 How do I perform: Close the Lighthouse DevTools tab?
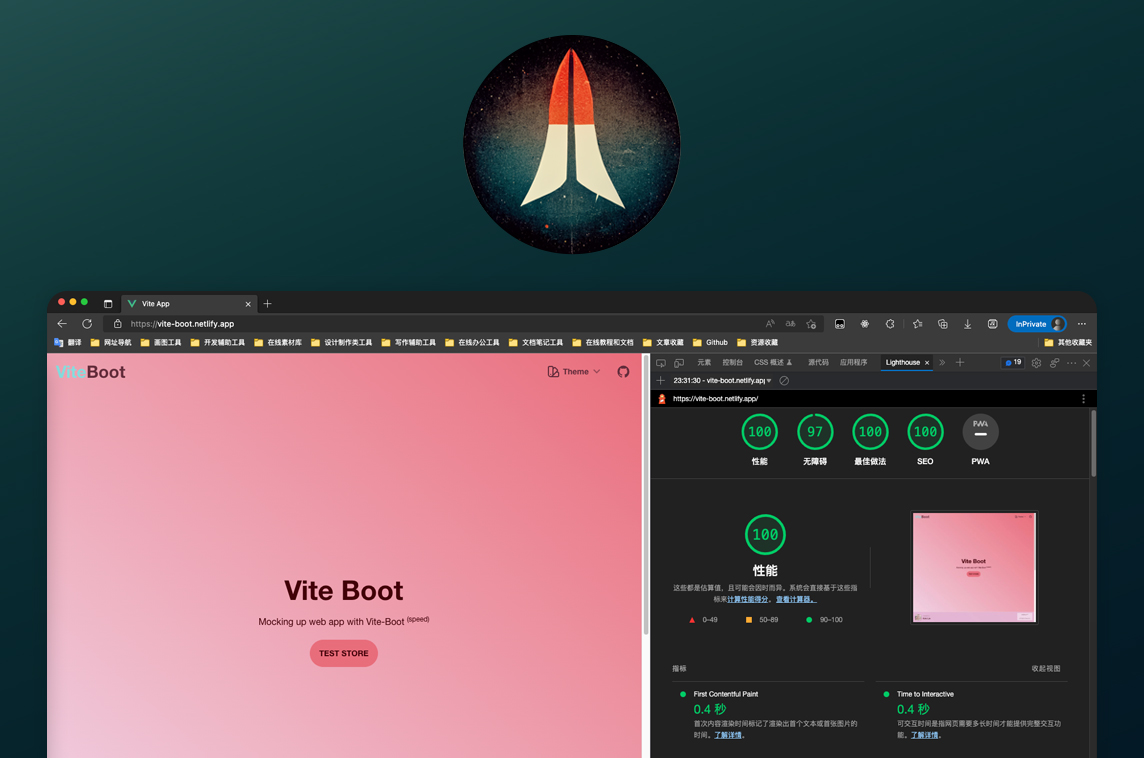point(927,363)
